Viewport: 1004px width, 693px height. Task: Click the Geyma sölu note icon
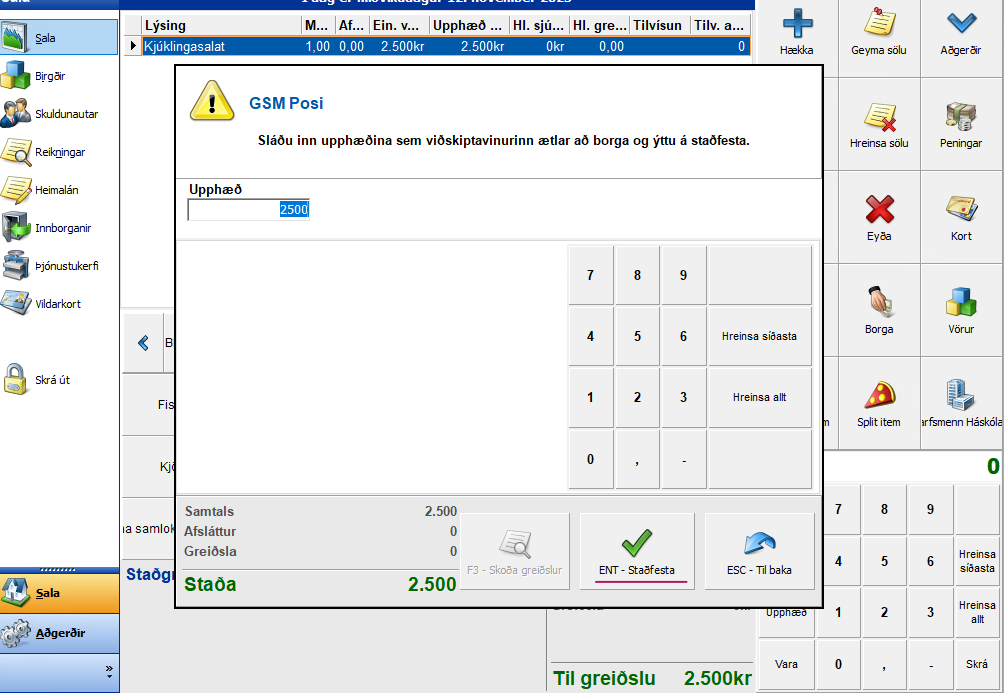pyautogui.click(x=878, y=23)
